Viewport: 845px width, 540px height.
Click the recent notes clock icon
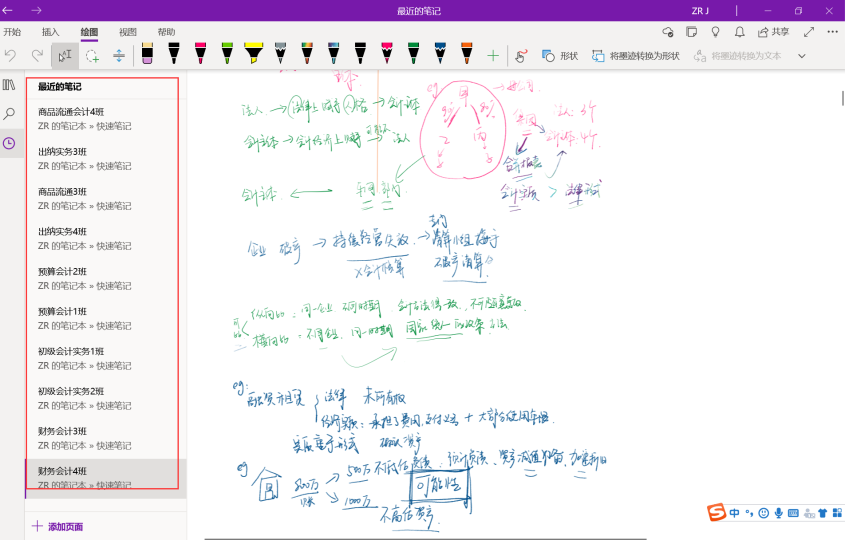click(9, 143)
